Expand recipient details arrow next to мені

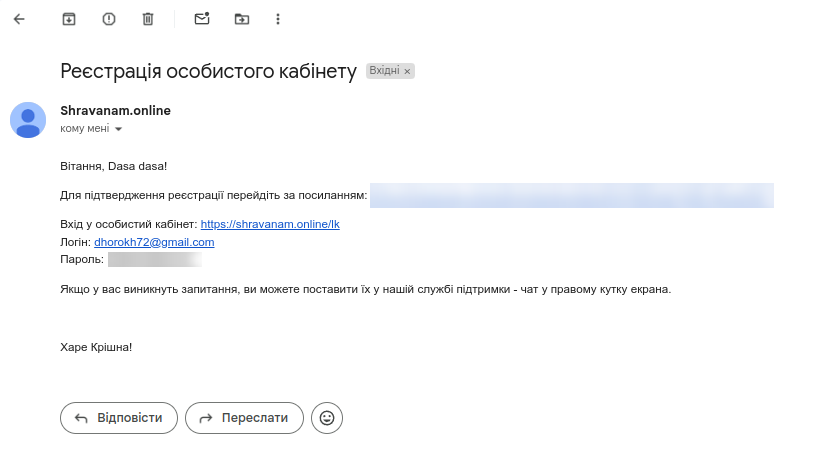[118, 130]
